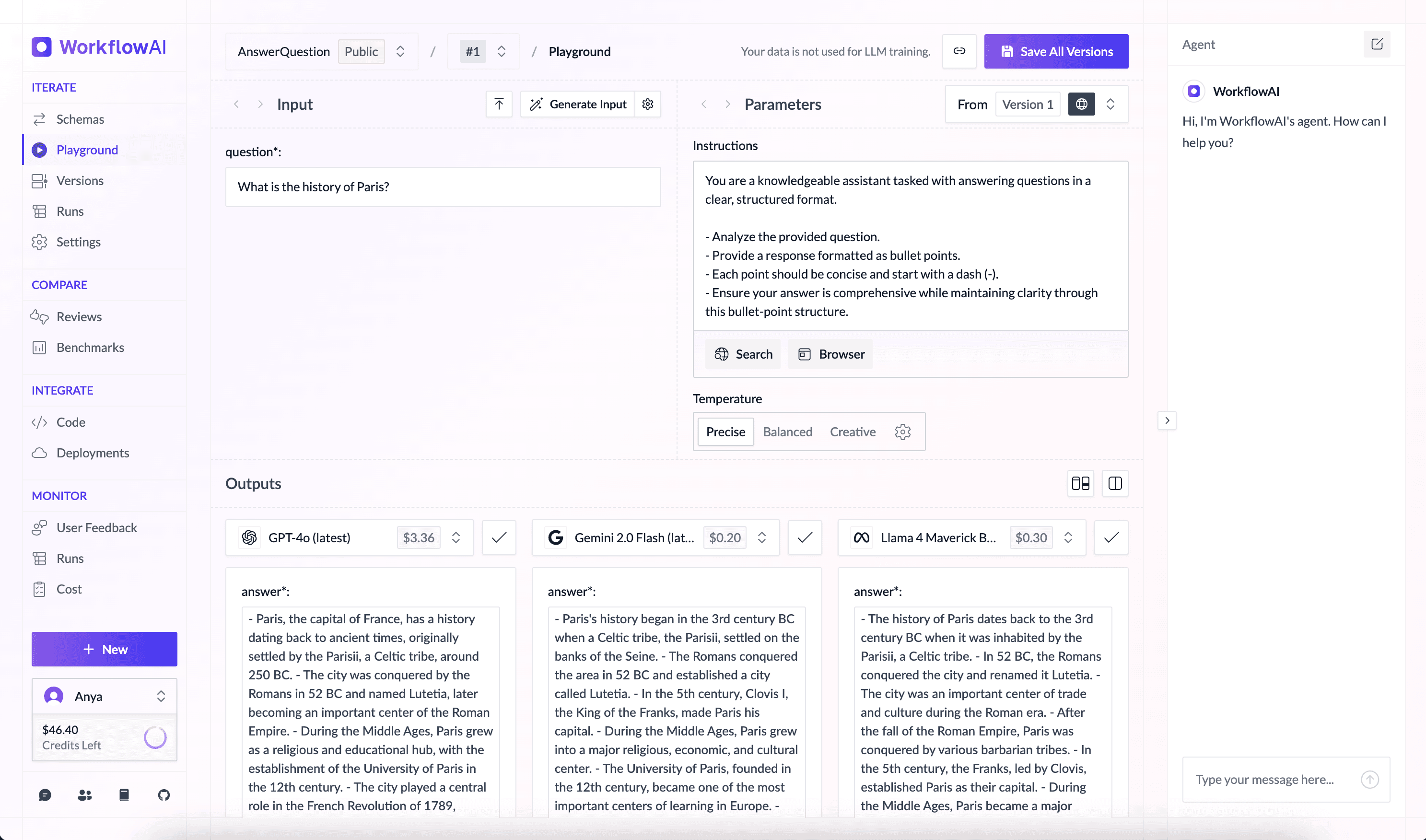Open Benchmarks in the sidebar

tap(90, 348)
